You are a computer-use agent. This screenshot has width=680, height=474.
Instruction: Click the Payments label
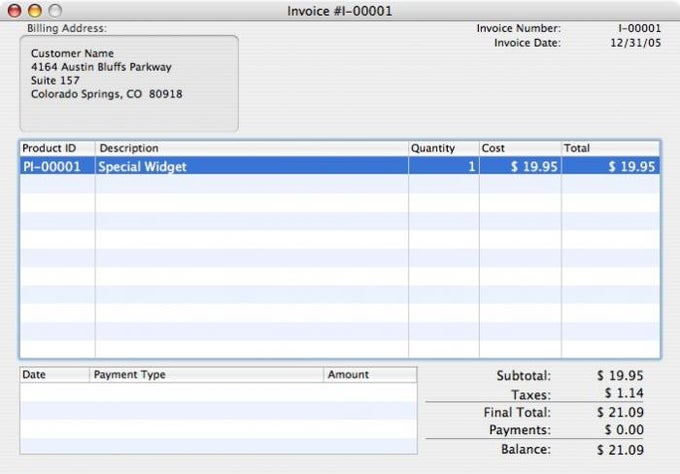coord(520,430)
